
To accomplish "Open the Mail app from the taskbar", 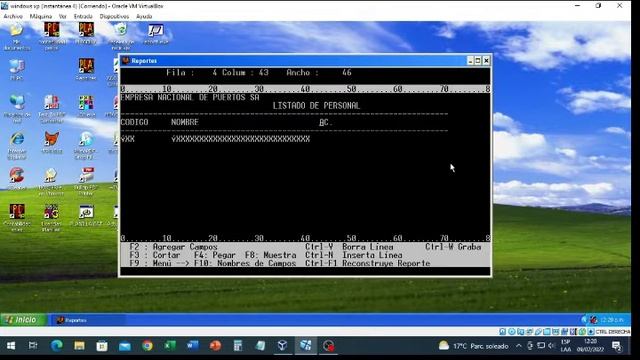I will (x=125, y=346).
